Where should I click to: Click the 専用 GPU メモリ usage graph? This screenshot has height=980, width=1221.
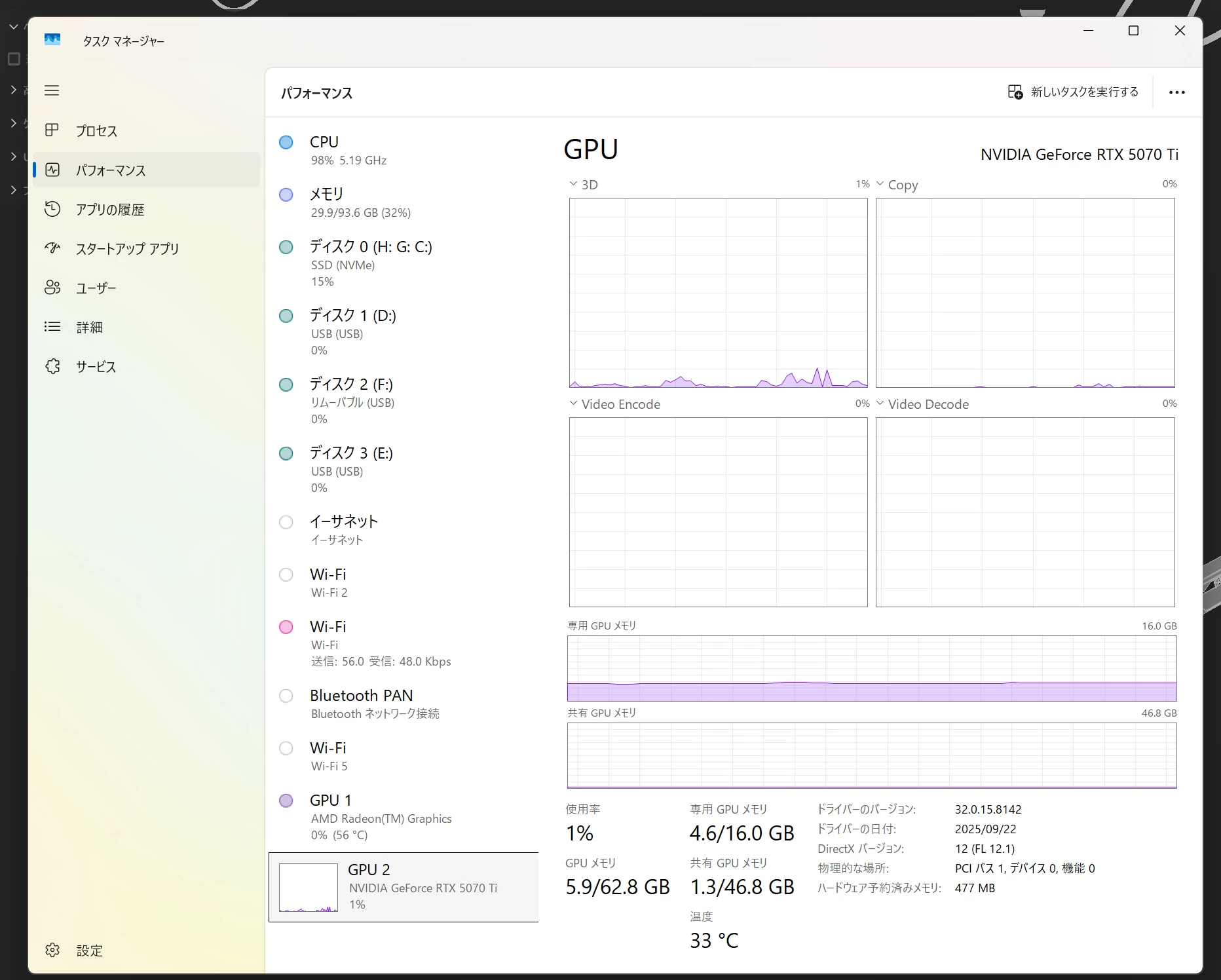pos(872,668)
